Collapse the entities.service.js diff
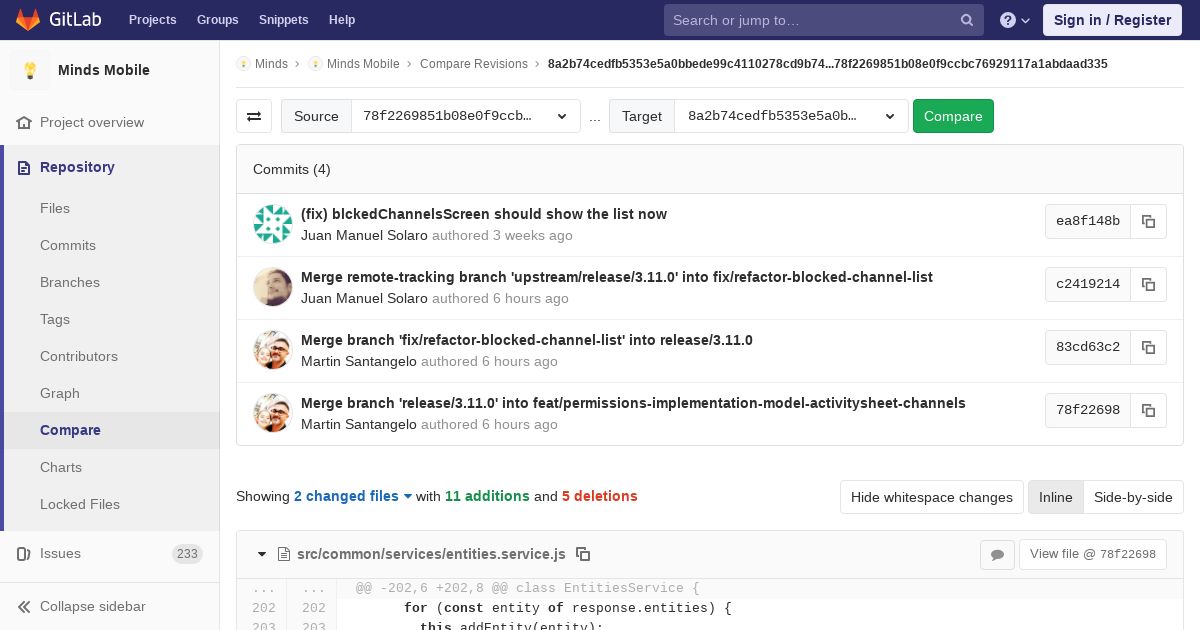Screen dimensions: 1200x630 262,554
